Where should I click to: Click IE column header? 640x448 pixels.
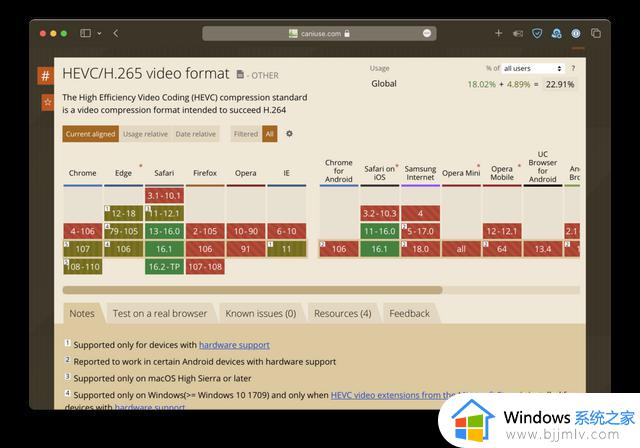[287, 173]
